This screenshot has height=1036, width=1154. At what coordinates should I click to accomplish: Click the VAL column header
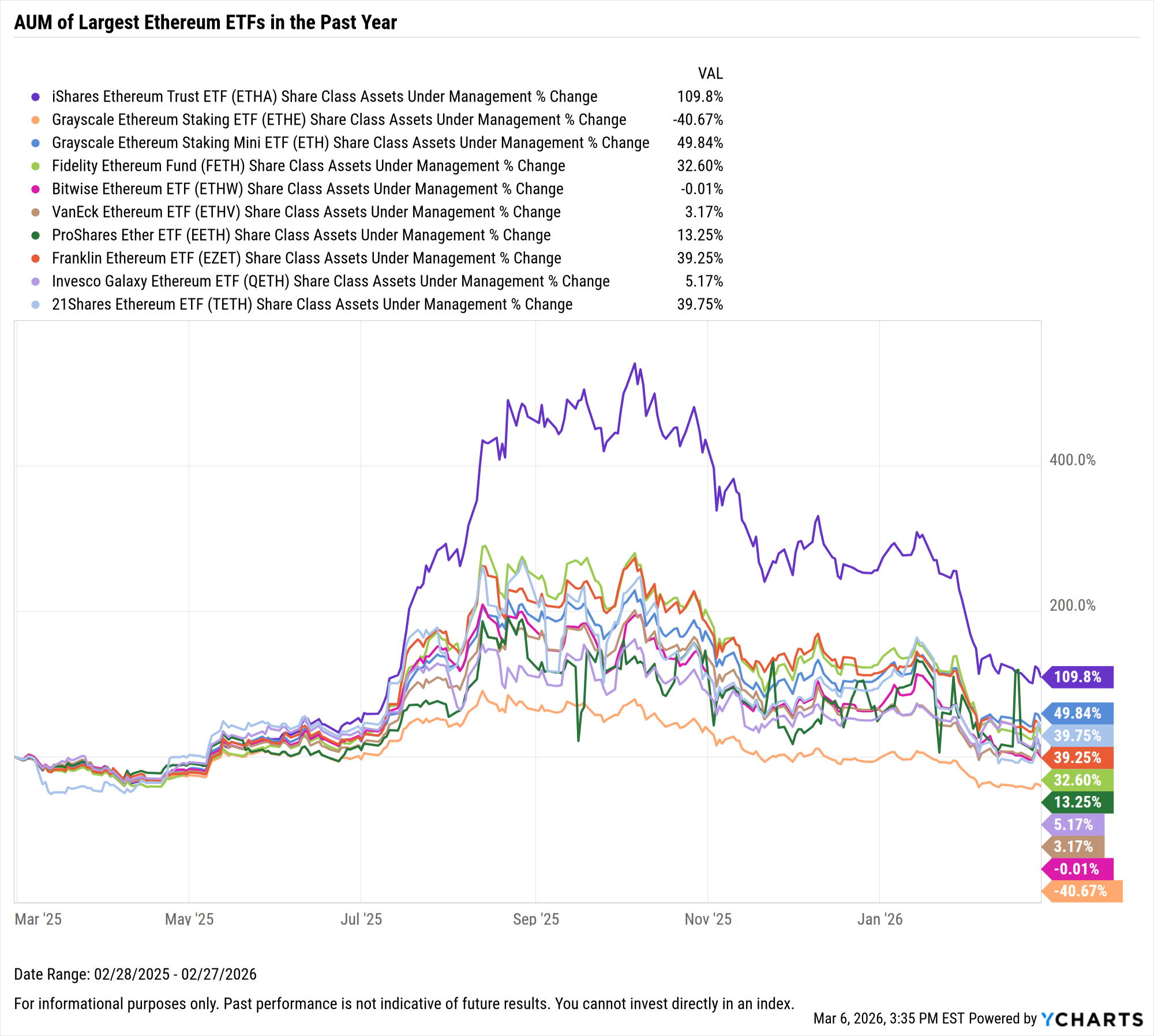[x=710, y=74]
